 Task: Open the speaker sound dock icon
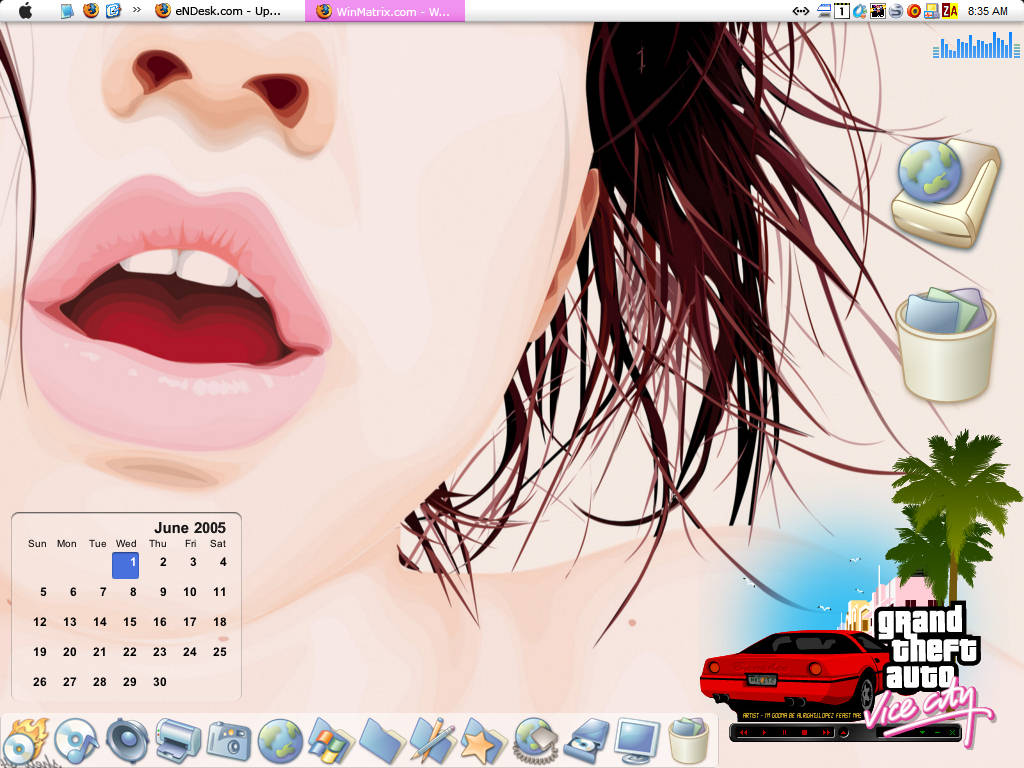[x=127, y=740]
